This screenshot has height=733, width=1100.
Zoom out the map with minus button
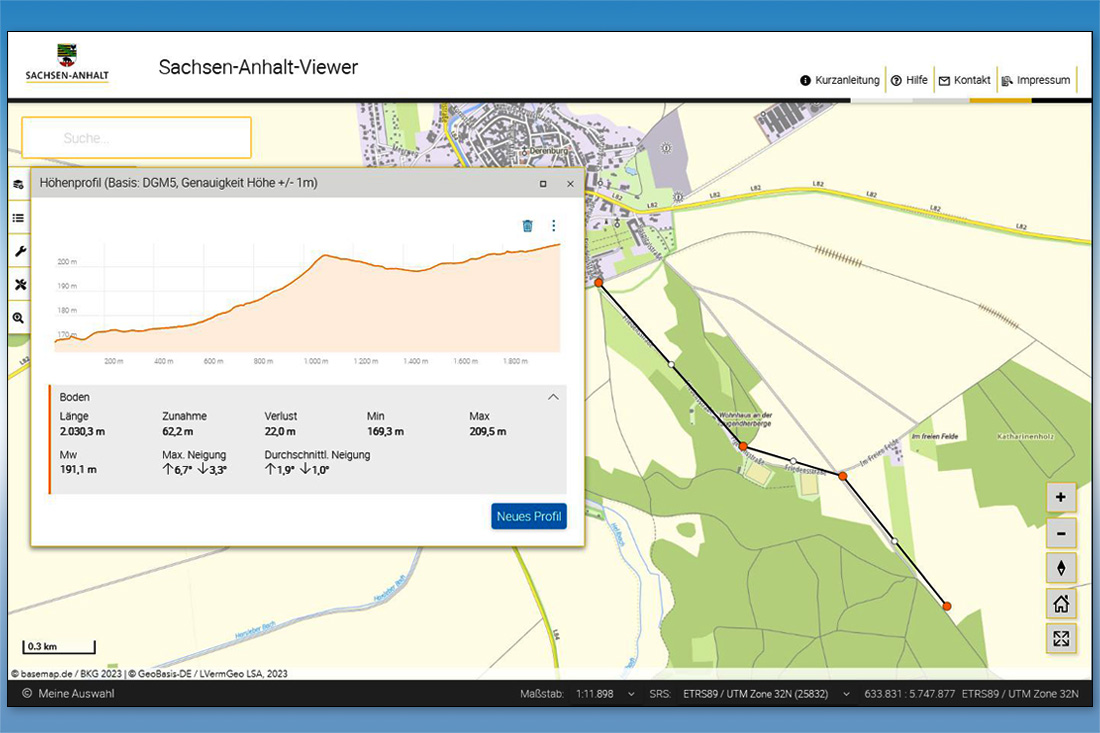pos(1061,532)
